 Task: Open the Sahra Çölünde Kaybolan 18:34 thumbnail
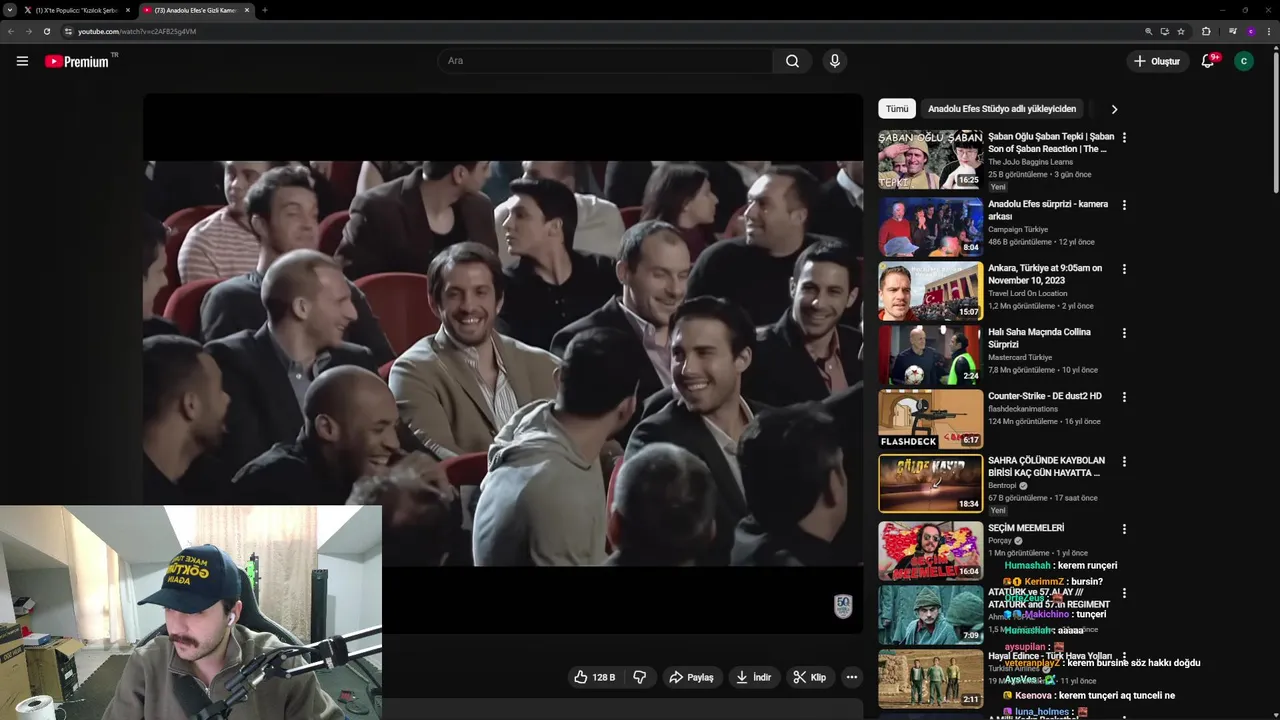click(x=931, y=484)
